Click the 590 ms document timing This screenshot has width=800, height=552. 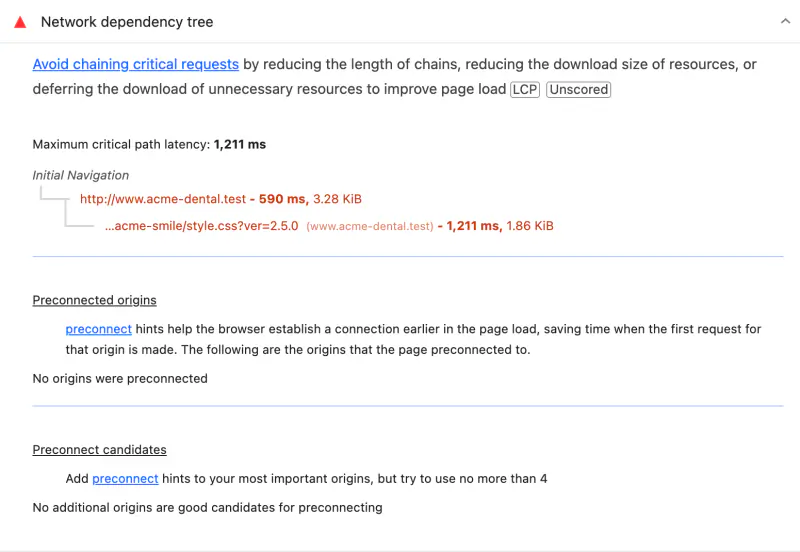[283, 199]
